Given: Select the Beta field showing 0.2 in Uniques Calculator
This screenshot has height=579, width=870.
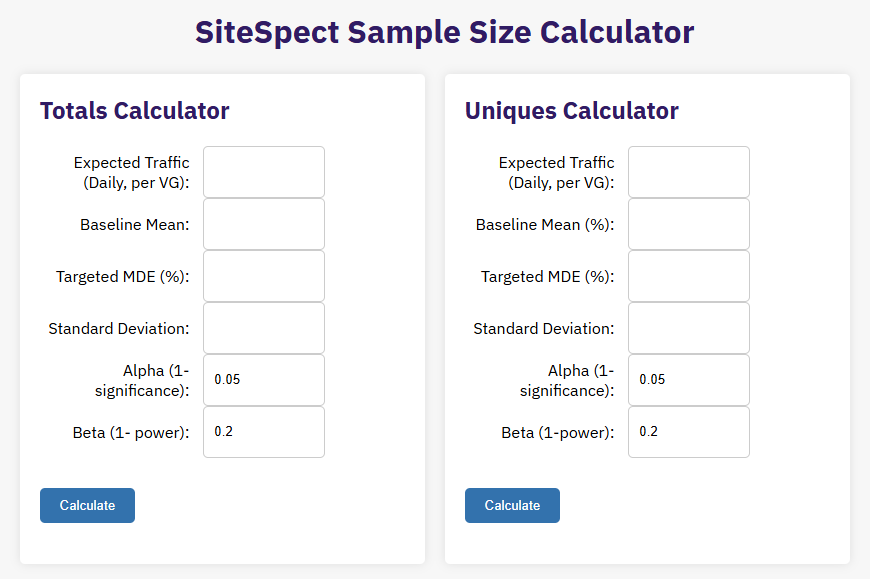Looking at the screenshot, I should pyautogui.click(x=688, y=432).
